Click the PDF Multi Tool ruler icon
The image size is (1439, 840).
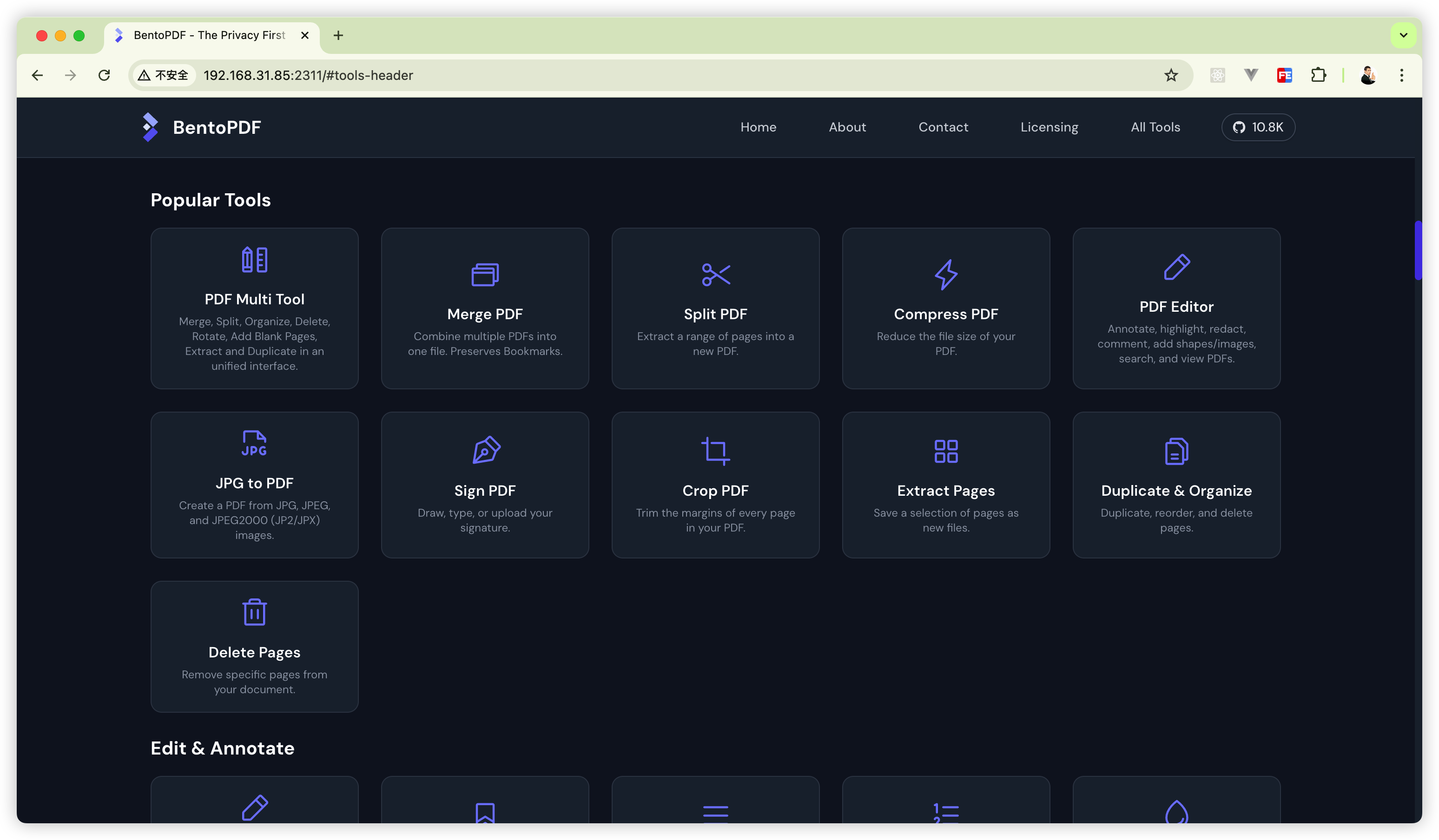click(254, 260)
